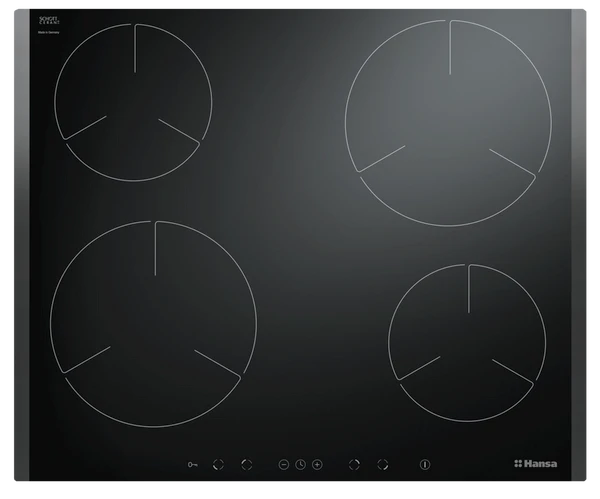600x499 pixels.
Task: Click vertical marker line in bottom-left burner
Action: tap(156, 248)
